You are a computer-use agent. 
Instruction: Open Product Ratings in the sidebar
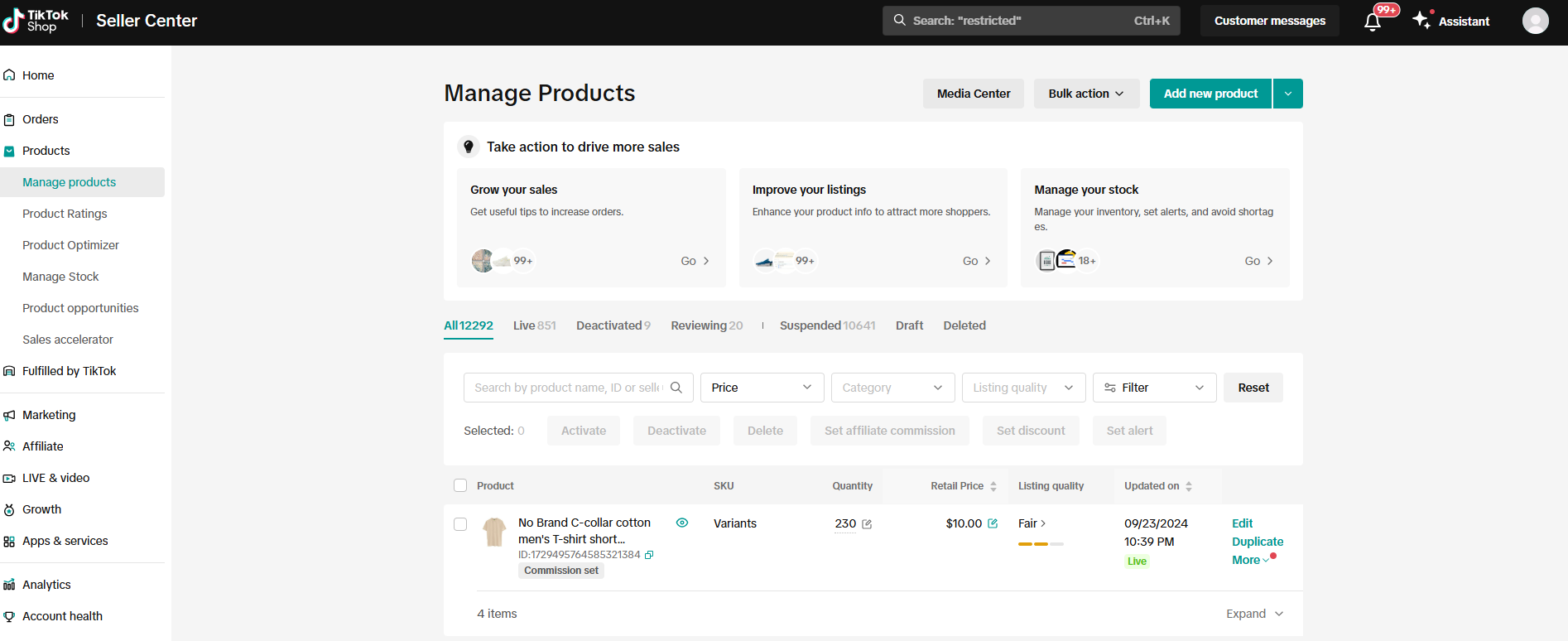[65, 214]
